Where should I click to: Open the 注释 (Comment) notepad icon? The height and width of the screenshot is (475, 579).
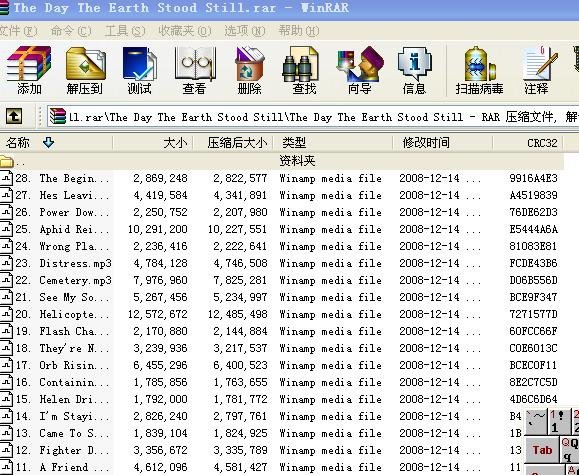click(536, 69)
